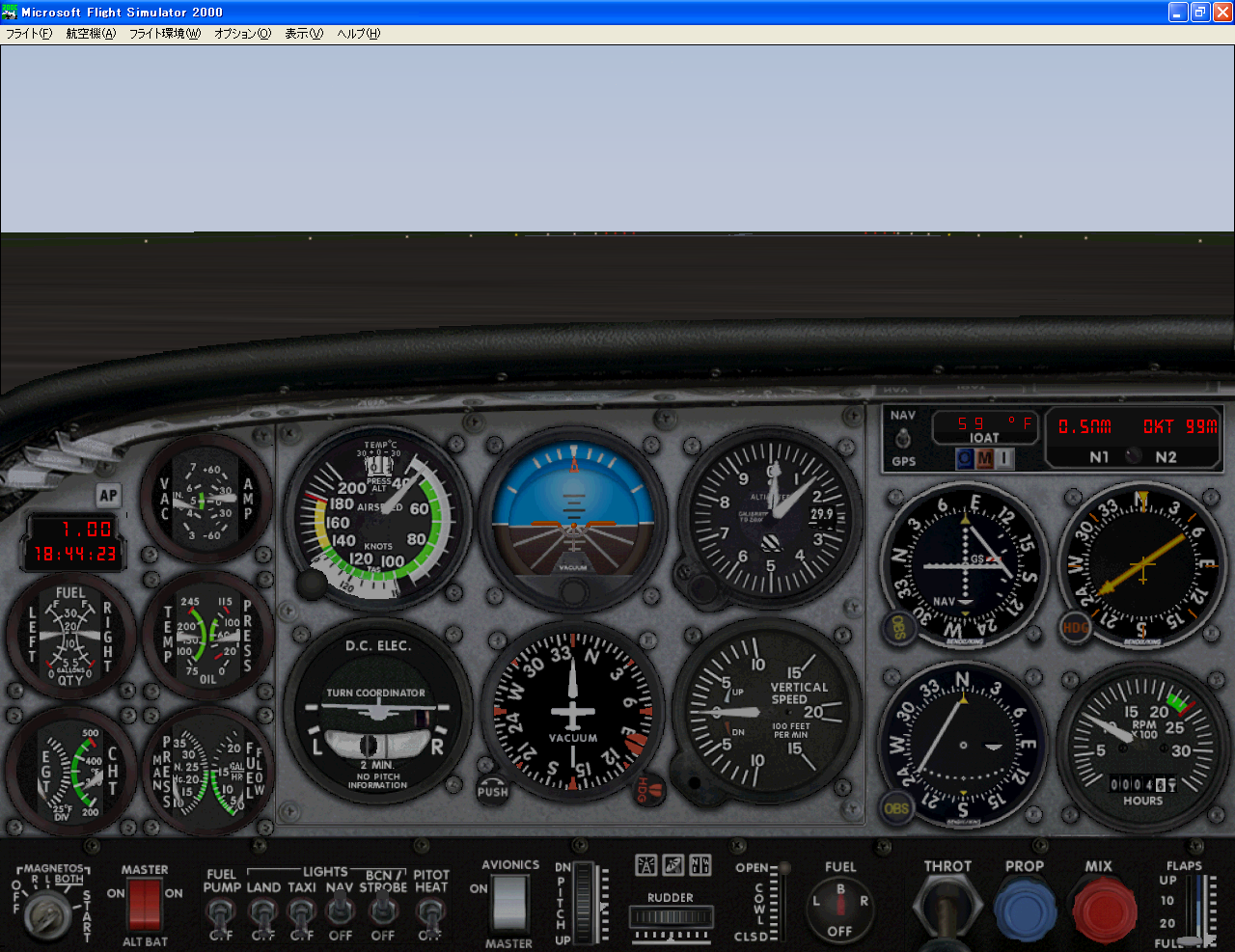Click the airspeed indicator adjustment knob

pyautogui.click(x=312, y=584)
